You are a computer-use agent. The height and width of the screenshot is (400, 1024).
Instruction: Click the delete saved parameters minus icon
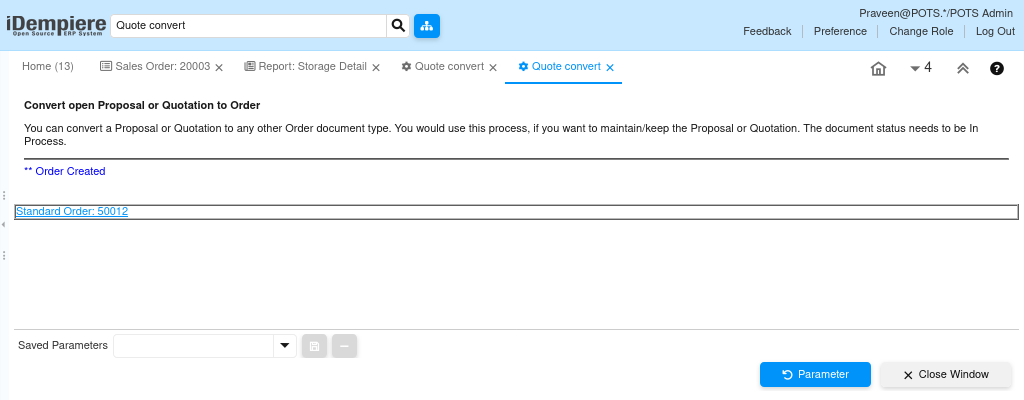tap(344, 346)
